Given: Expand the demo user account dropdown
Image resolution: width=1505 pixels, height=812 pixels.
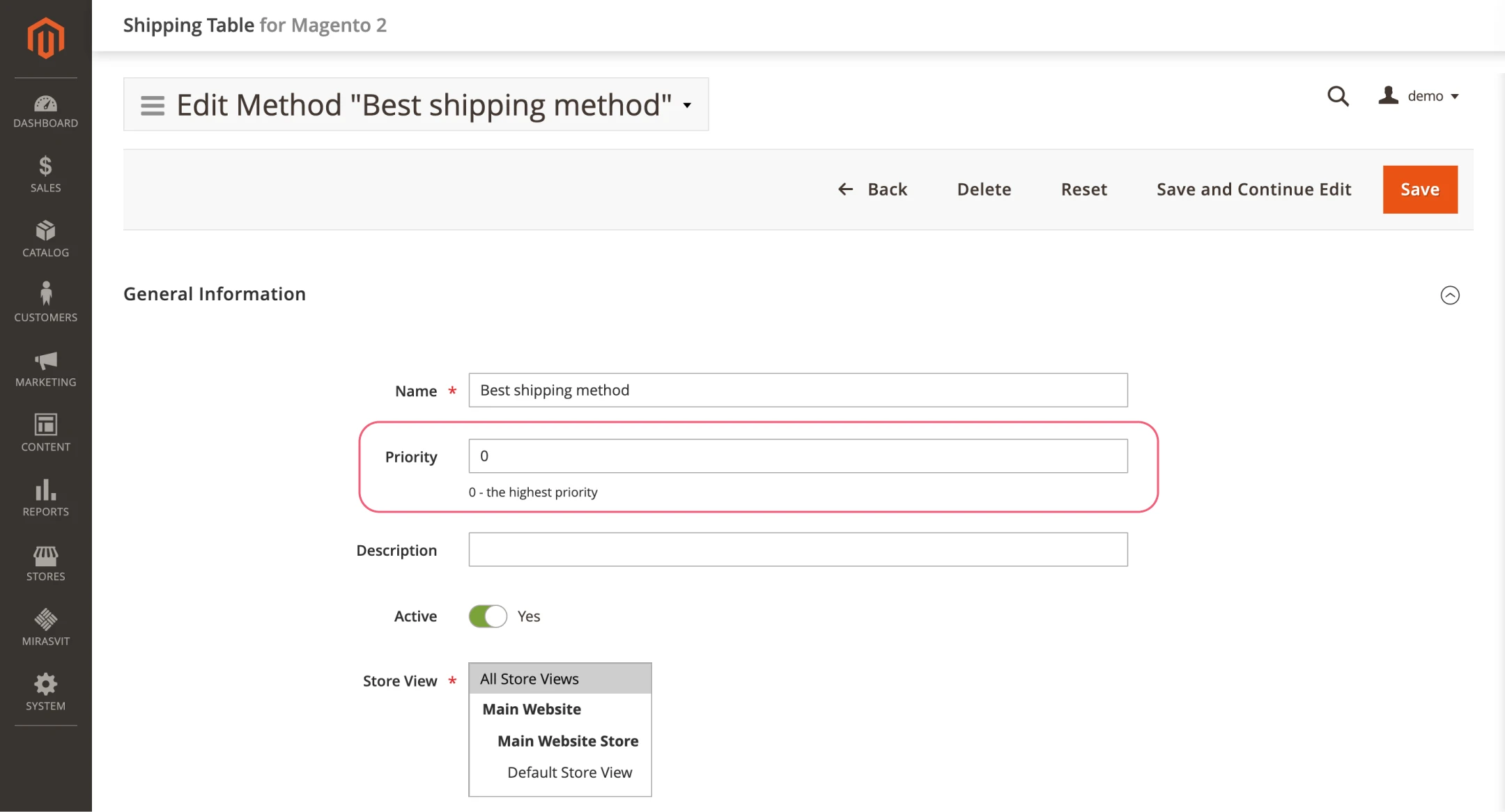Looking at the screenshot, I should (1419, 96).
